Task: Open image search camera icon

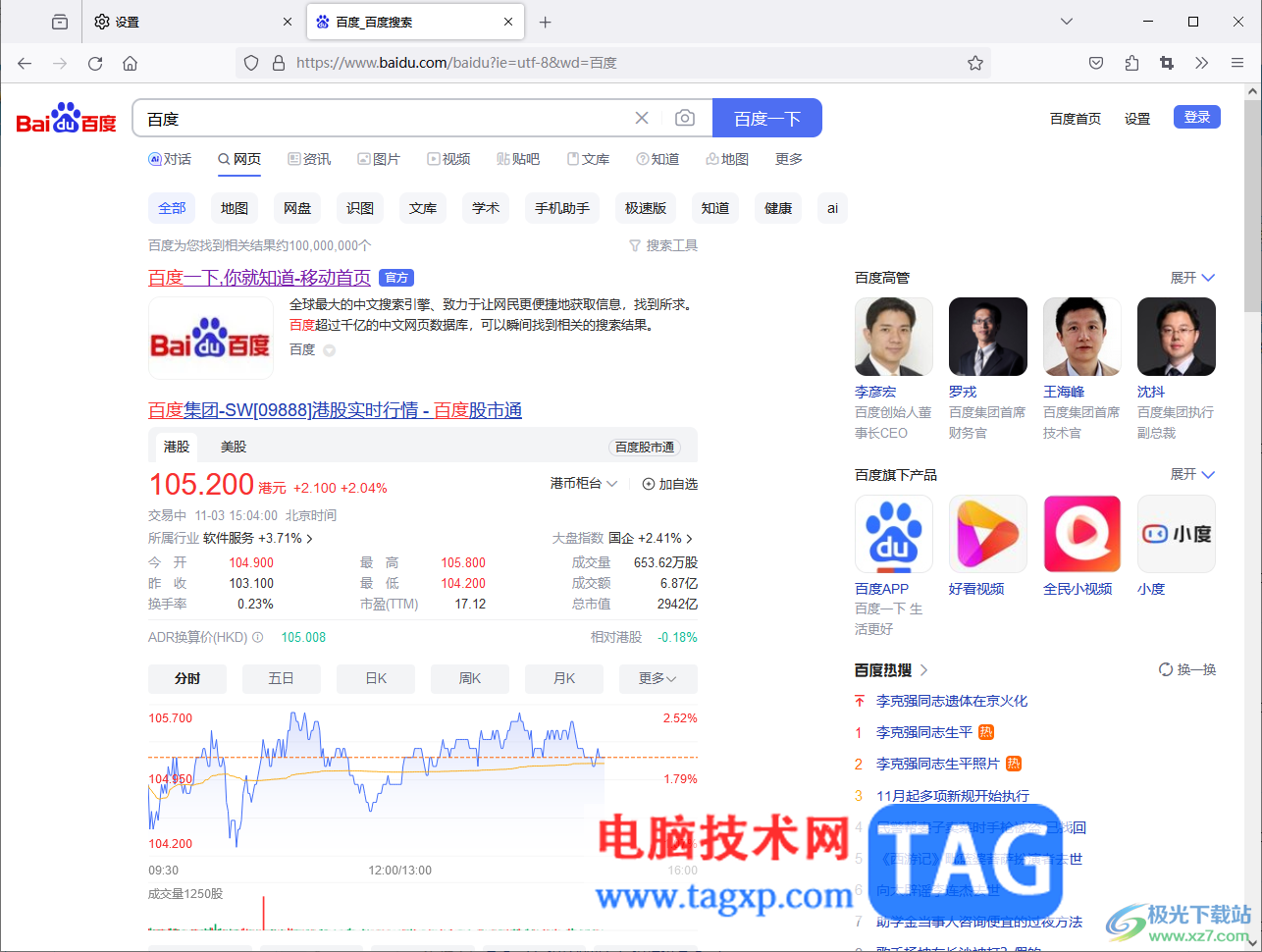Action: (x=685, y=118)
